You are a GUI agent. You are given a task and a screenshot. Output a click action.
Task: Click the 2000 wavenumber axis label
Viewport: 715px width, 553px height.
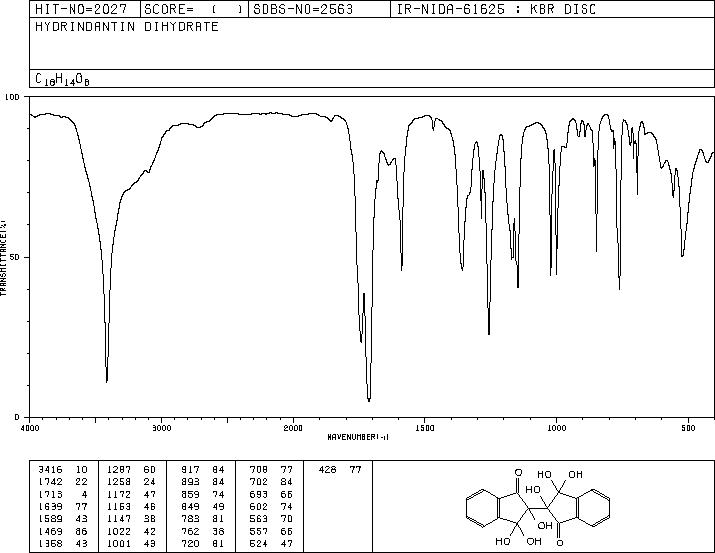coord(293,428)
